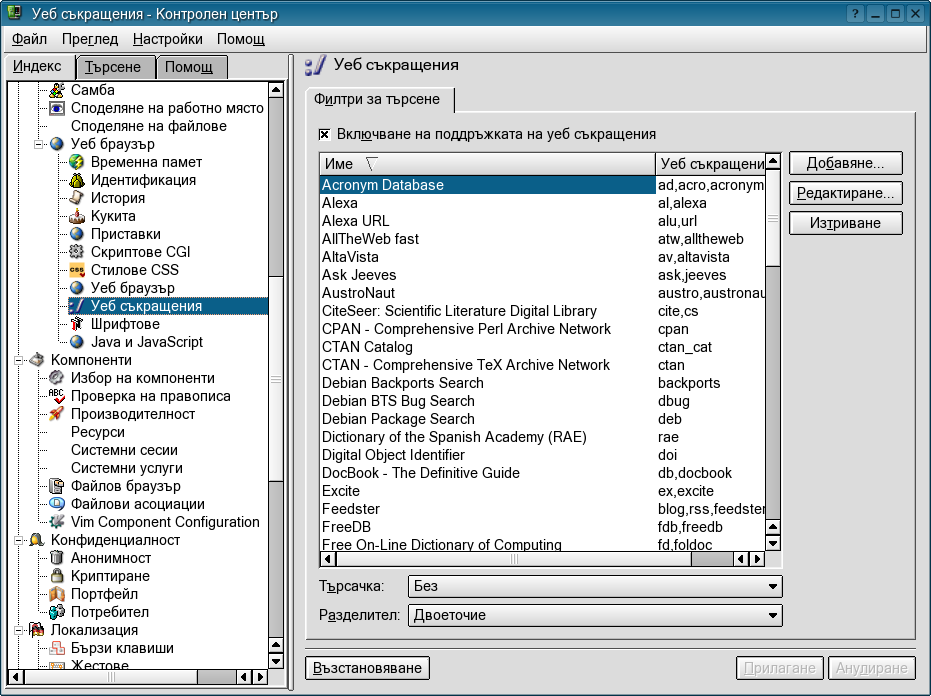Select the Криптиране padlock icon

[x=57, y=576]
